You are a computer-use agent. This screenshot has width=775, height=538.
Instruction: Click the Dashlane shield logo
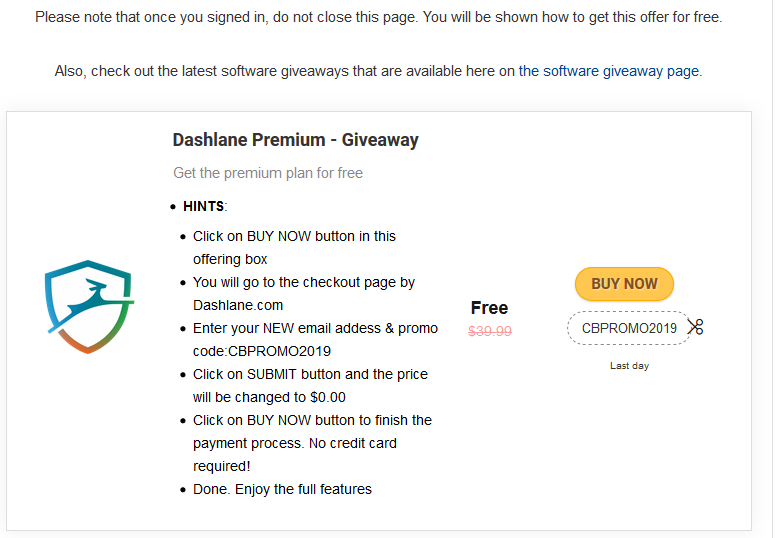89,307
